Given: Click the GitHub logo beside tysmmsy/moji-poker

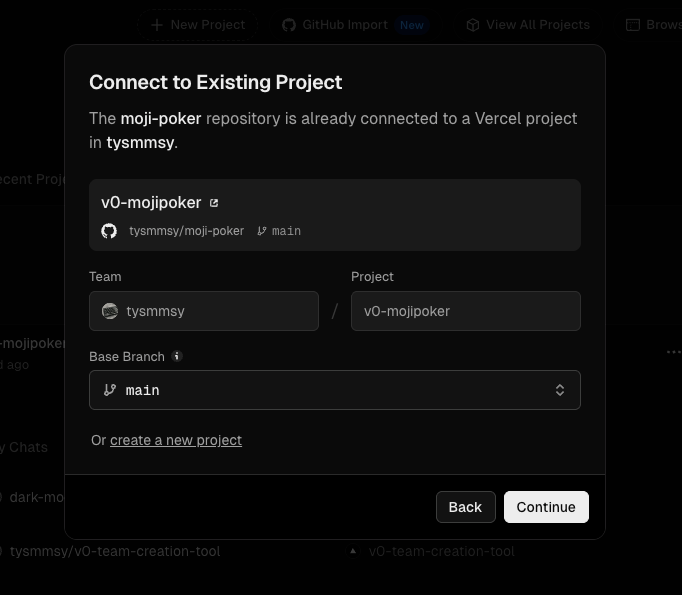Looking at the screenshot, I should [109, 231].
